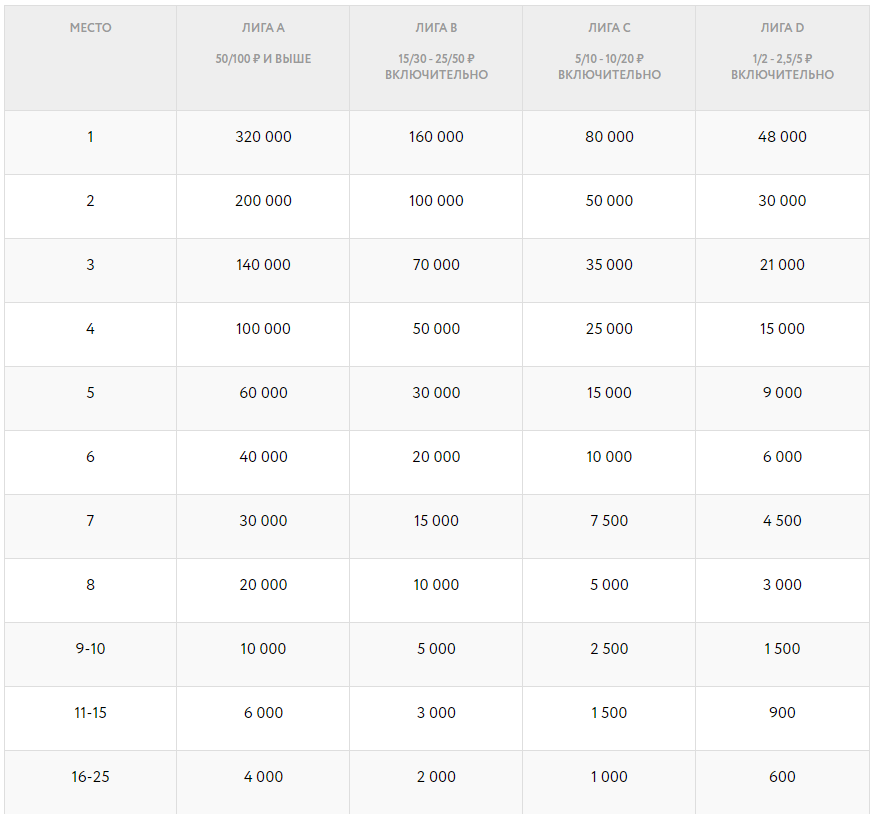
Task: Click the ЛИГА D column header
Action: point(782,28)
